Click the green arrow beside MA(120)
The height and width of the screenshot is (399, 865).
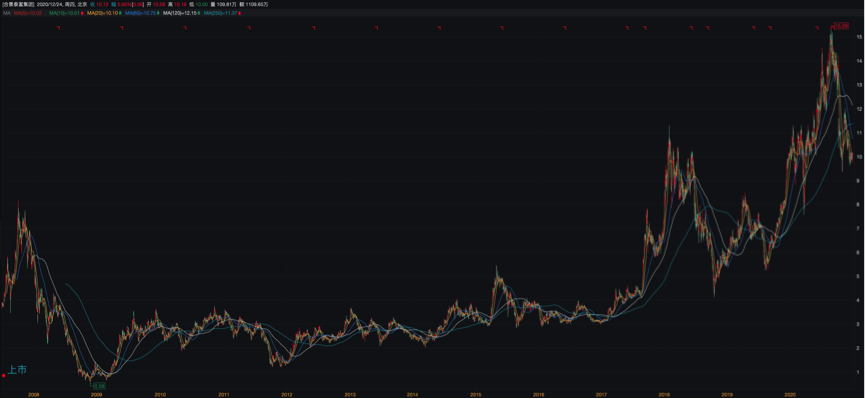pyautogui.click(x=199, y=13)
